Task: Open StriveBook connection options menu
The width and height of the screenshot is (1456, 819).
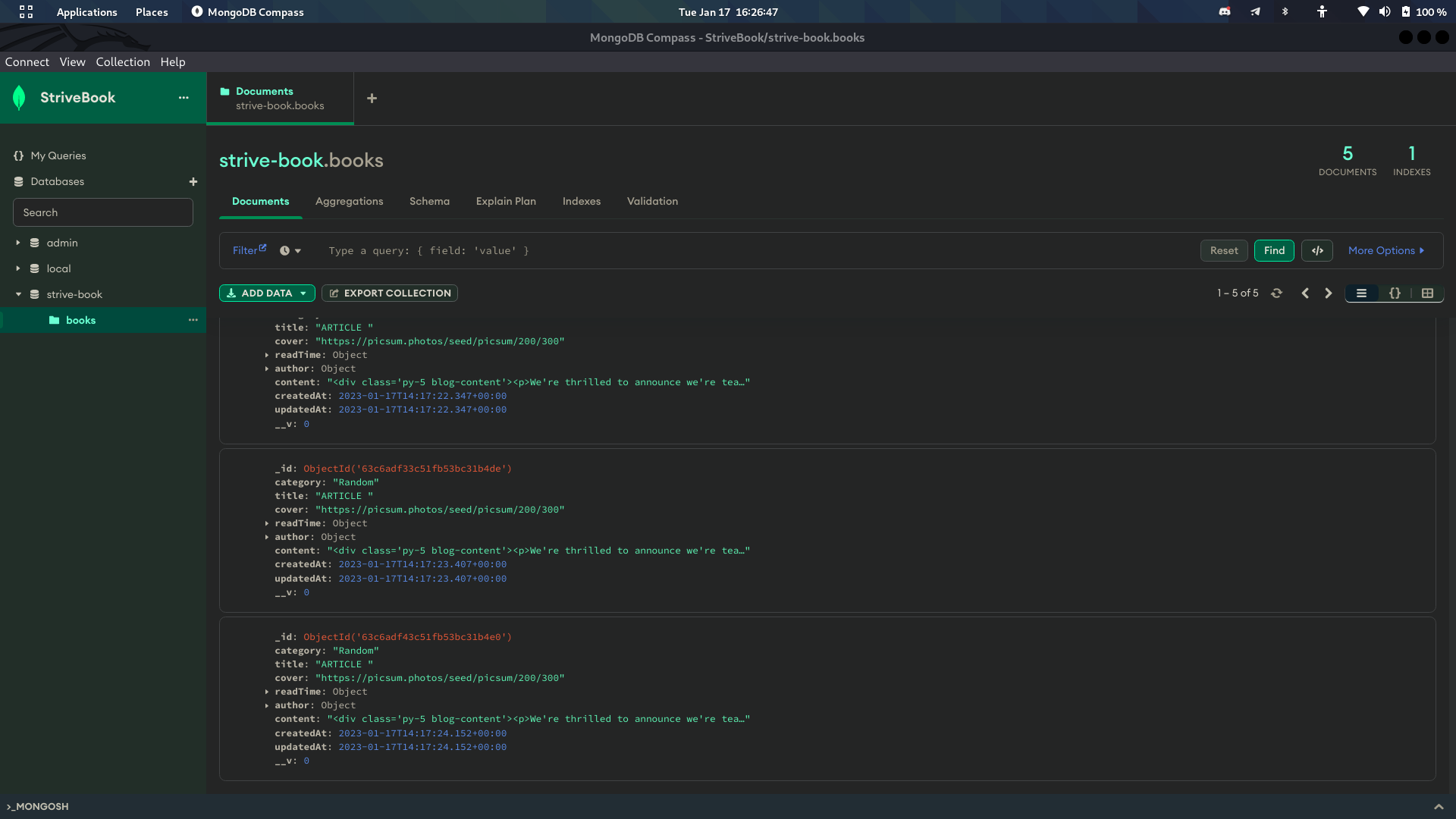Action: coord(184,97)
